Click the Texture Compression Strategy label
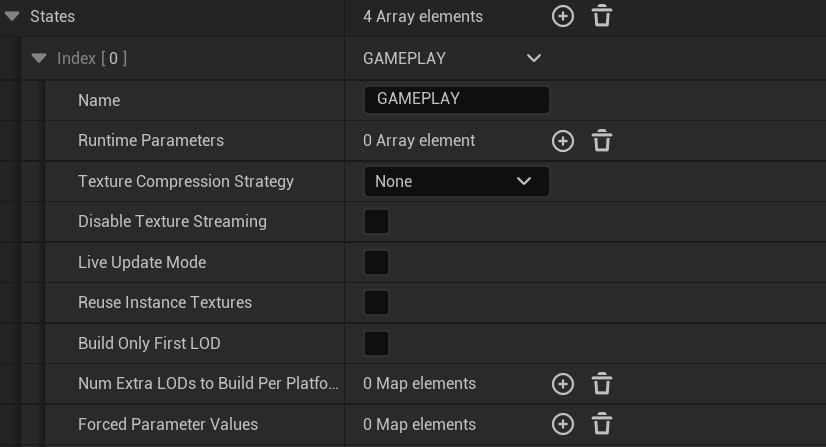Image resolution: width=826 pixels, height=447 pixels. (x=185, y=182)
